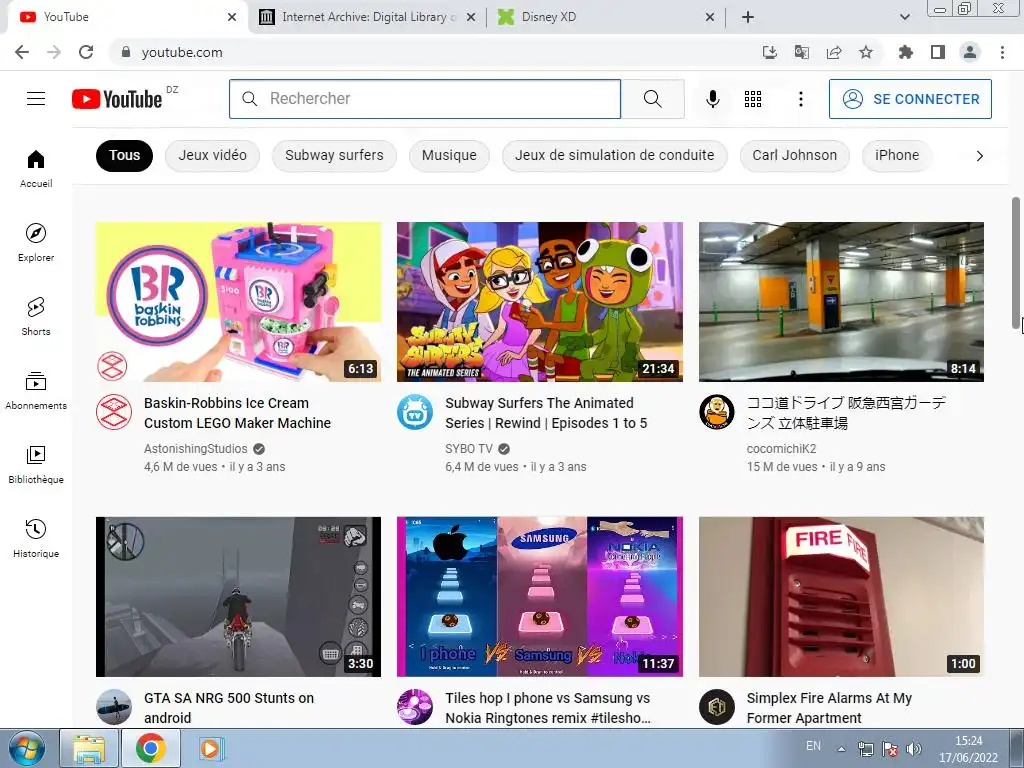
Task: Click the browser back arrow
Action: tap(22, 52)
